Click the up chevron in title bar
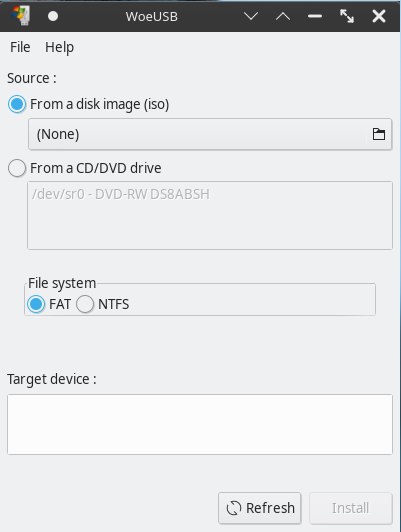This screenshot has height=532, width=401. coord(283,16)
